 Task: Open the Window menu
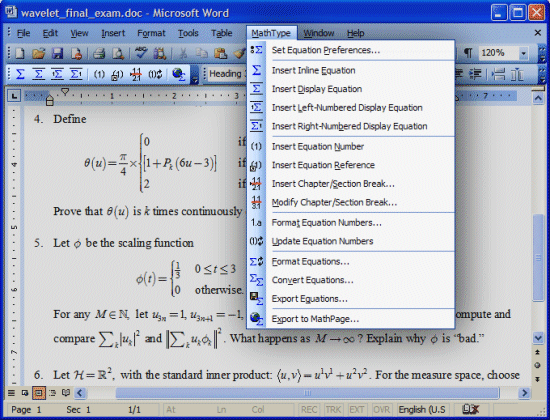pyautogui.click(x=318, y=33)
